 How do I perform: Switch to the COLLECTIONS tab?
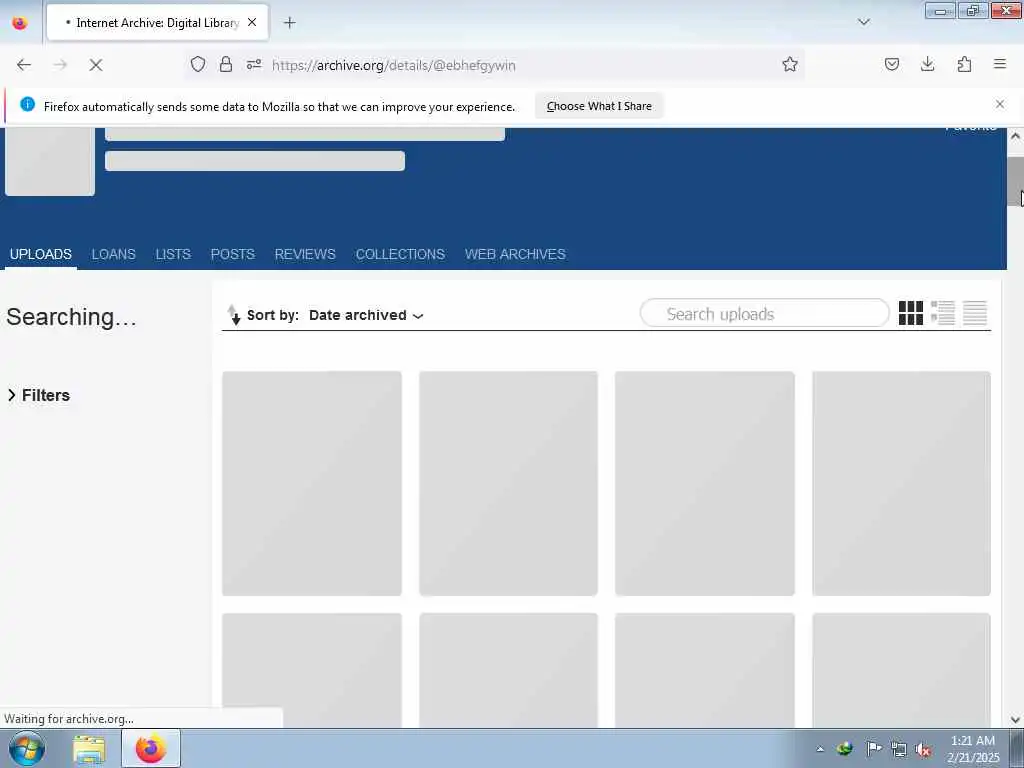point(400,254)
